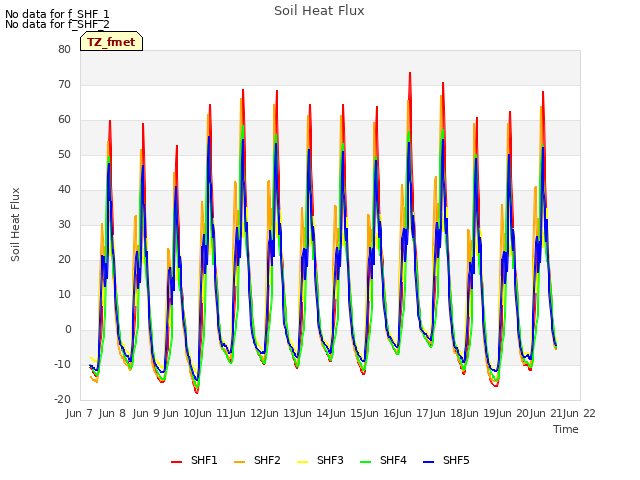
Task: Click the vertical Soil Heat Flux axis label
Action: (x=15, y=224)
